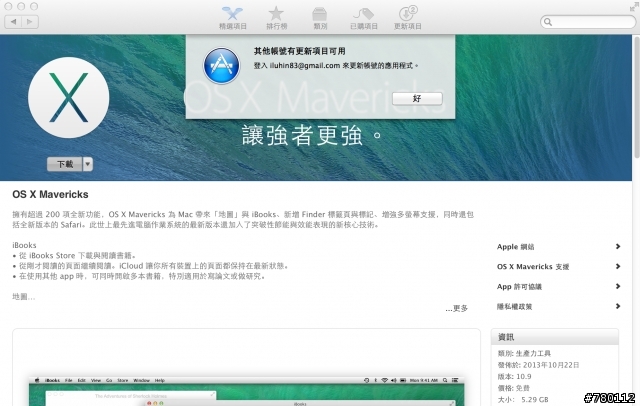Click the iBooks screenshot preview thumbnail
This screenshot has width=640, height=406.
coord(246,391)
